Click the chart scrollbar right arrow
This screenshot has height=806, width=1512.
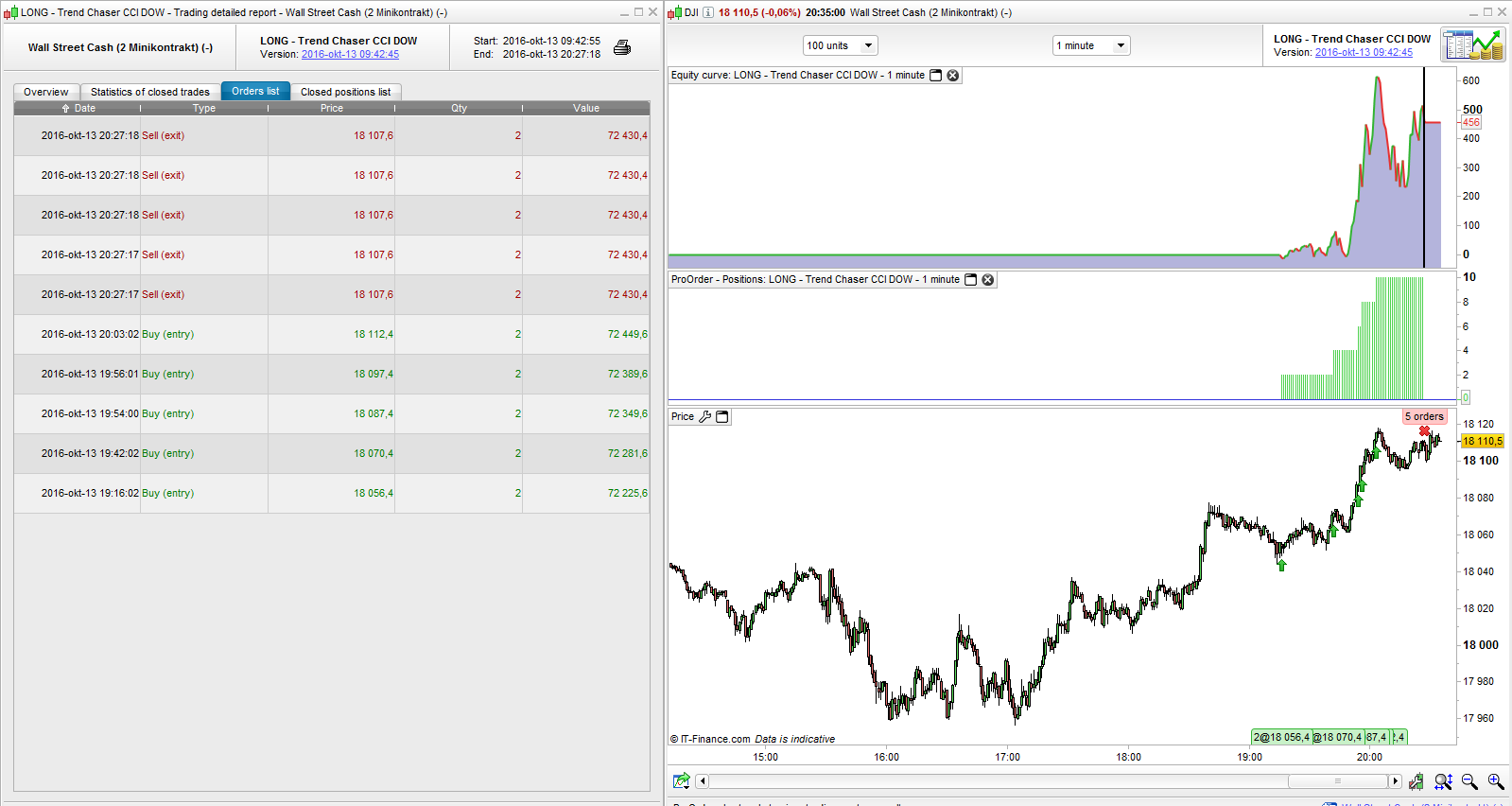click(1395, 781)
